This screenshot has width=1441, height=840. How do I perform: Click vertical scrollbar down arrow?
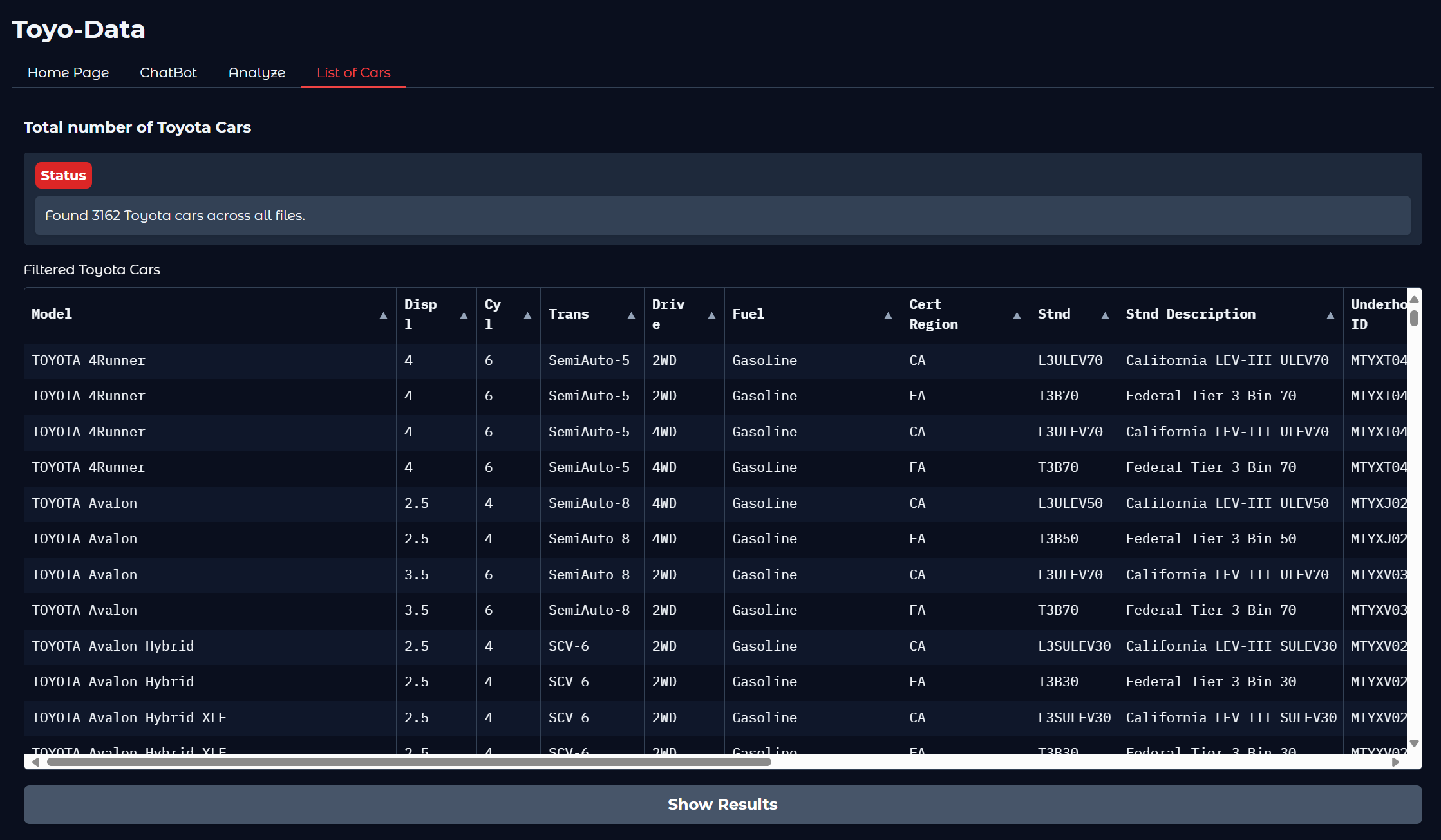click(1414, 743)
